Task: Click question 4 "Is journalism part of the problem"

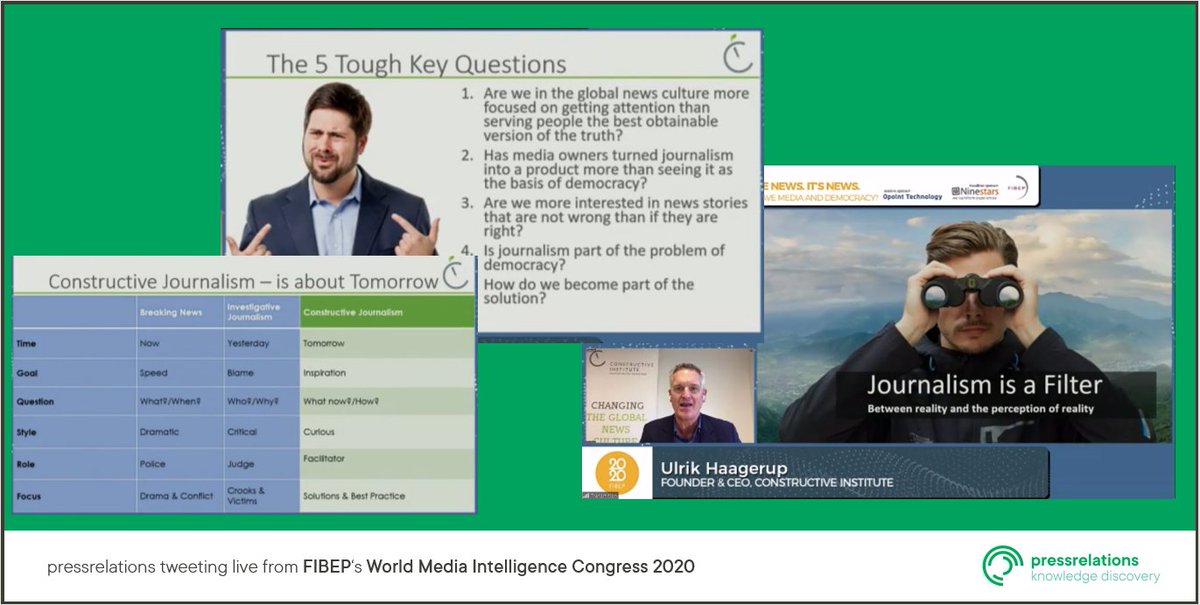Action: [x=594, y=258]
